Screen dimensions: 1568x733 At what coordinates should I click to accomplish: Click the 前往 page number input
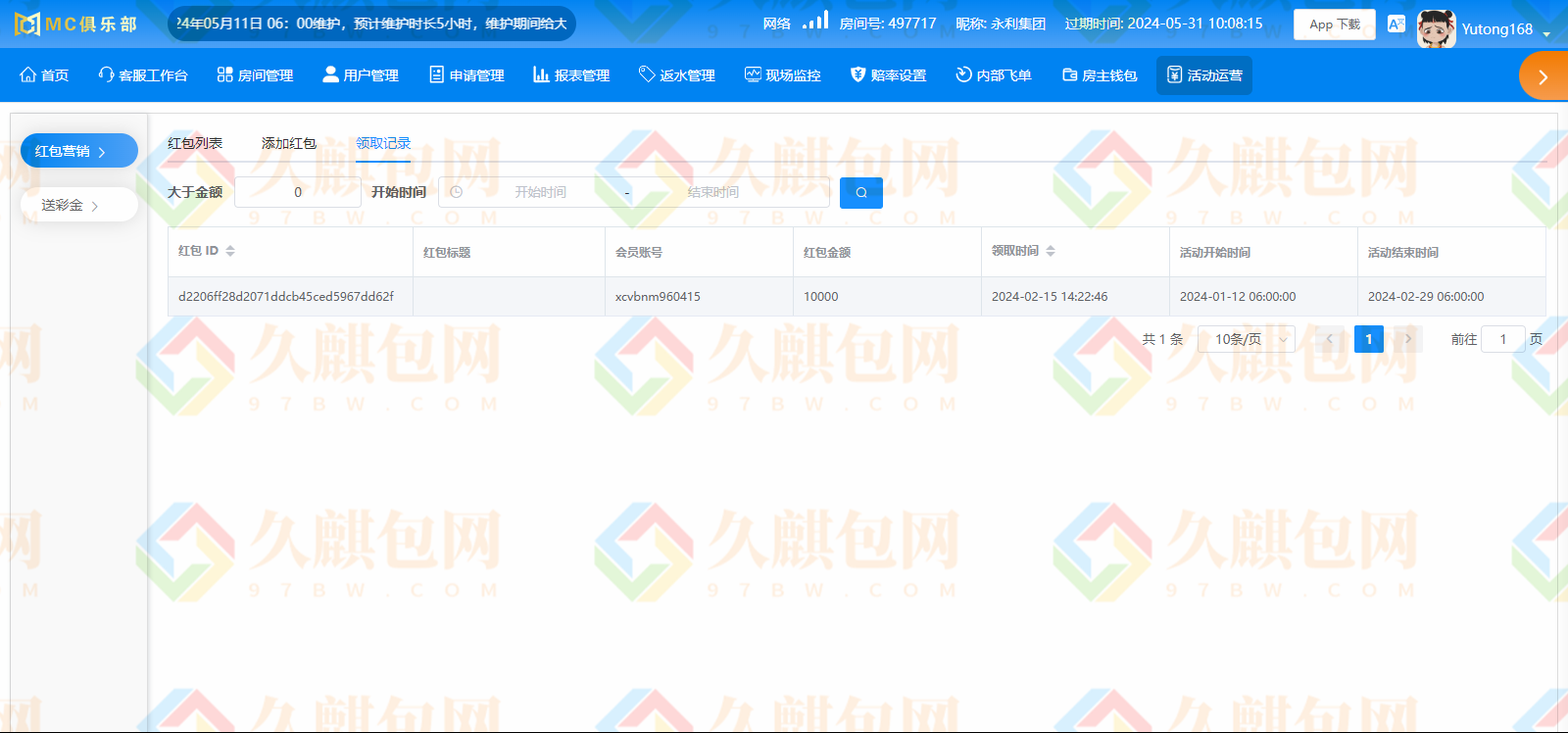click(x=1503, y=339)
